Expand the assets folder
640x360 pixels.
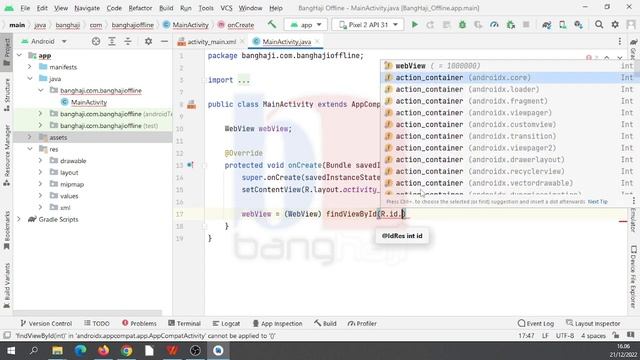(x=30, y=138)
